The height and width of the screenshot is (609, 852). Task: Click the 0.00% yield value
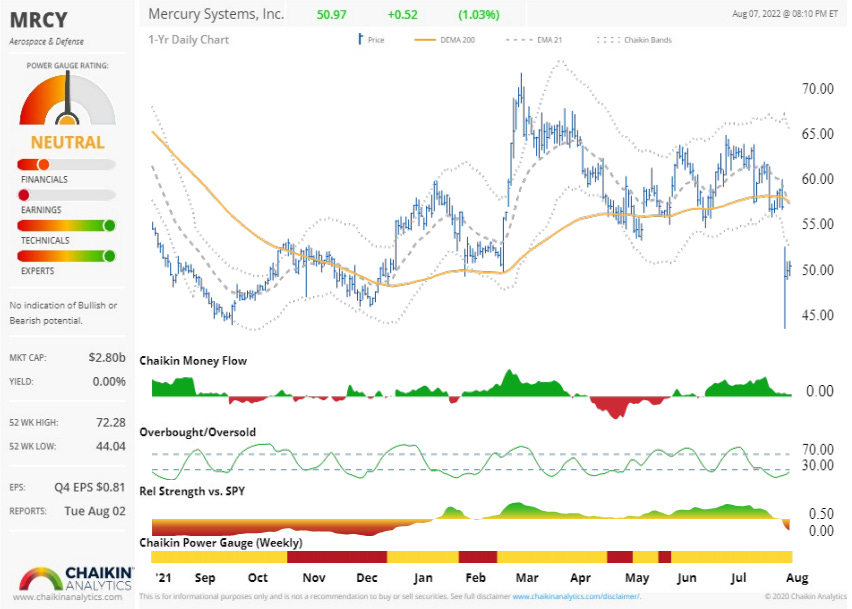coord(109,381)
